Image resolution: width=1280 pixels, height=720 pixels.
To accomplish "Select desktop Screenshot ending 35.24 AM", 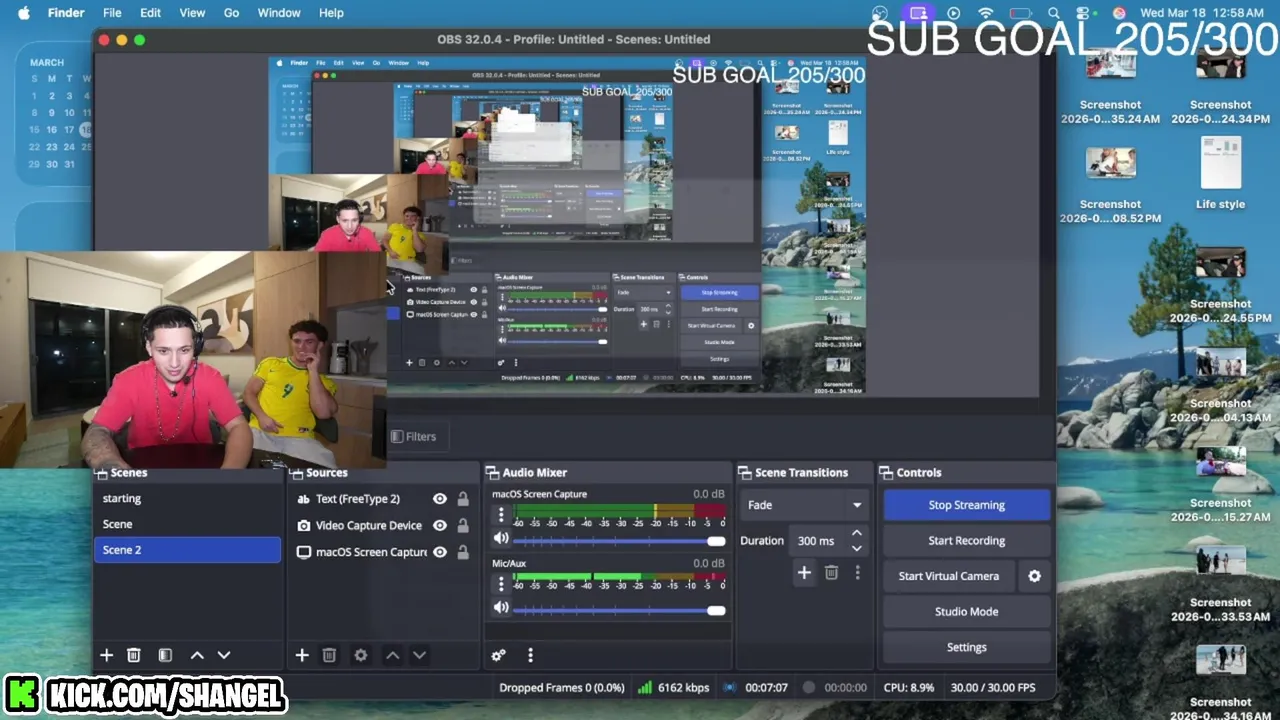I will point(1110,88).
